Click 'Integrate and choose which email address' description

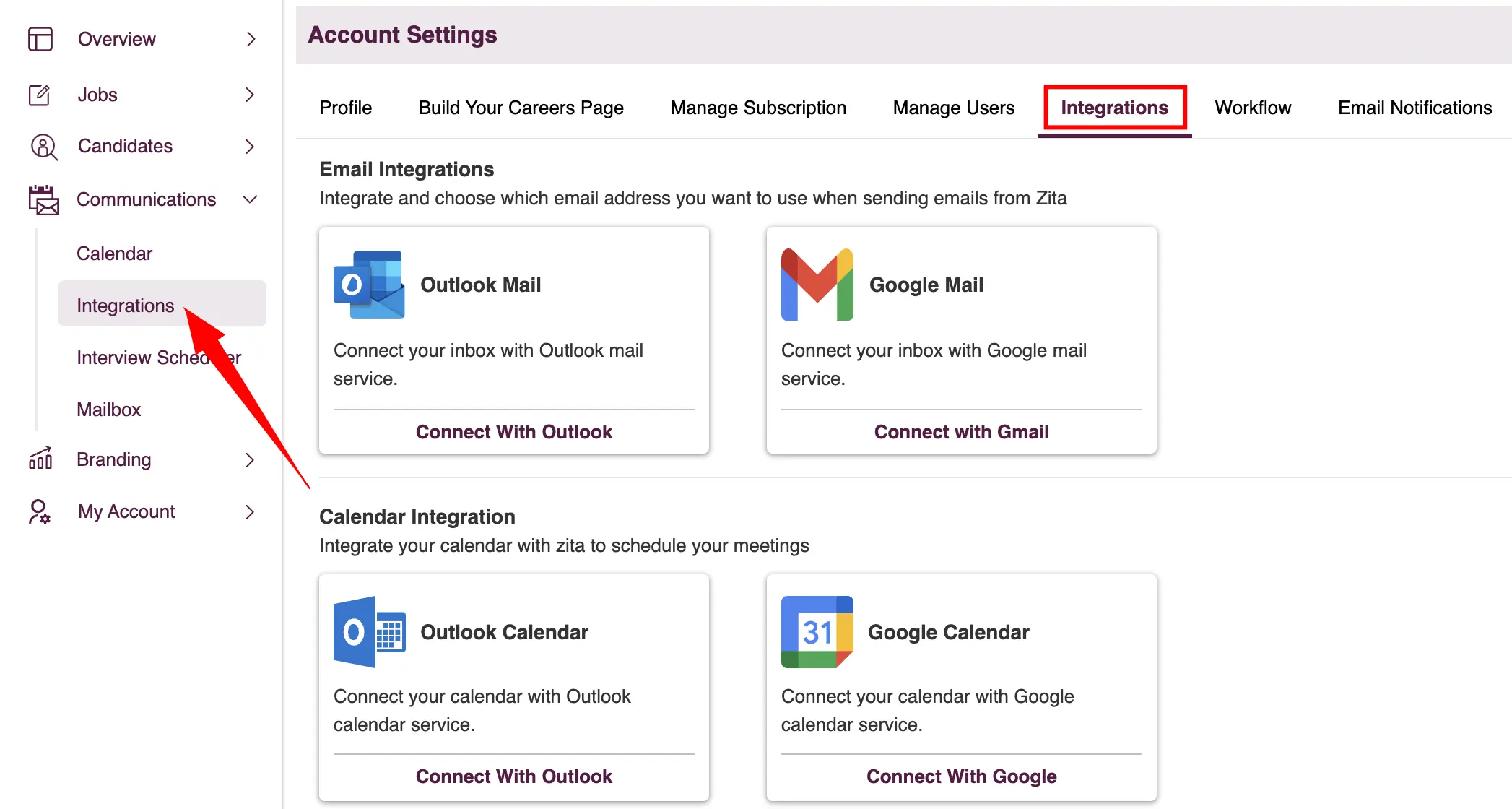[692, 198]
